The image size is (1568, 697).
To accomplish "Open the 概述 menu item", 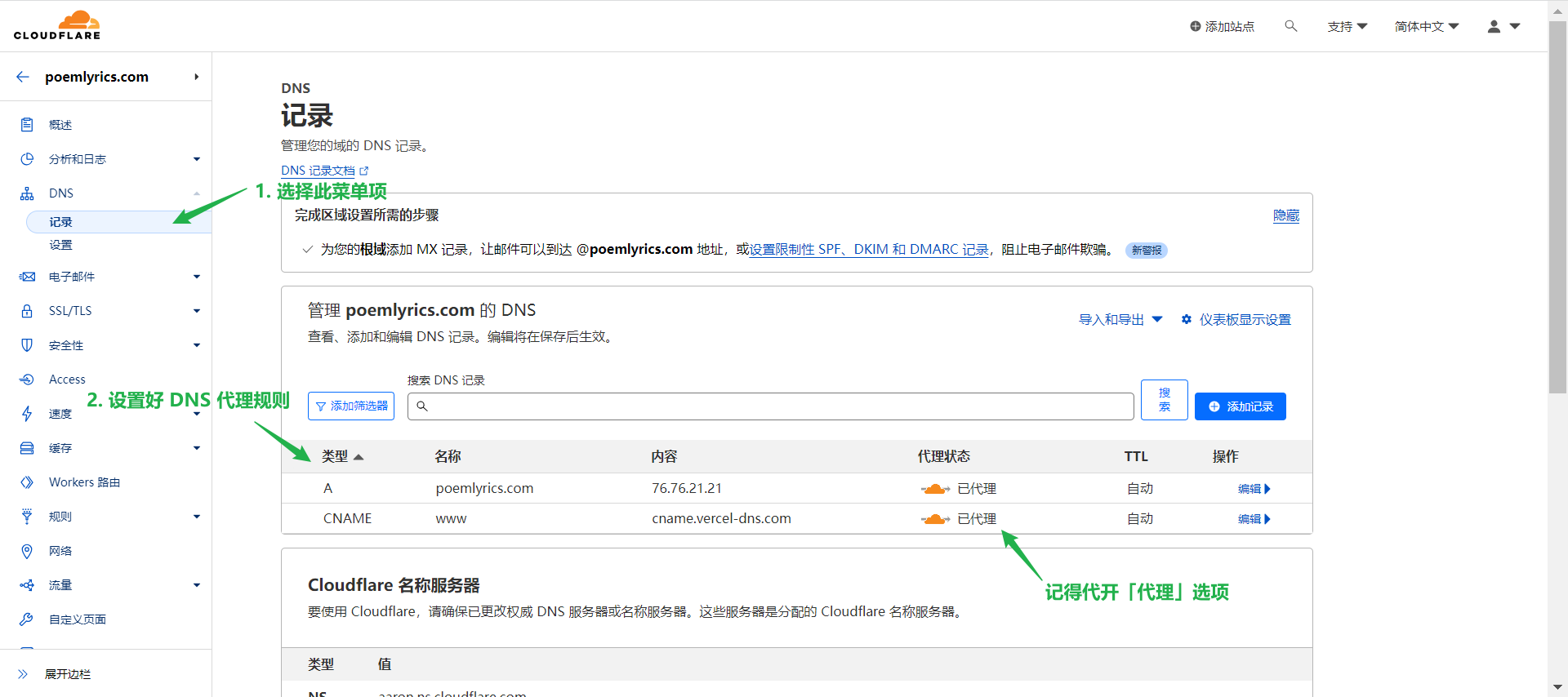I will point(60,125).
